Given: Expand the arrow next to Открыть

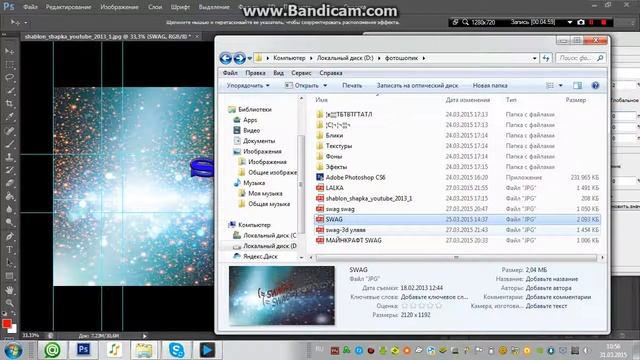Looking at the screenshot, I should (x=325, y=86).
